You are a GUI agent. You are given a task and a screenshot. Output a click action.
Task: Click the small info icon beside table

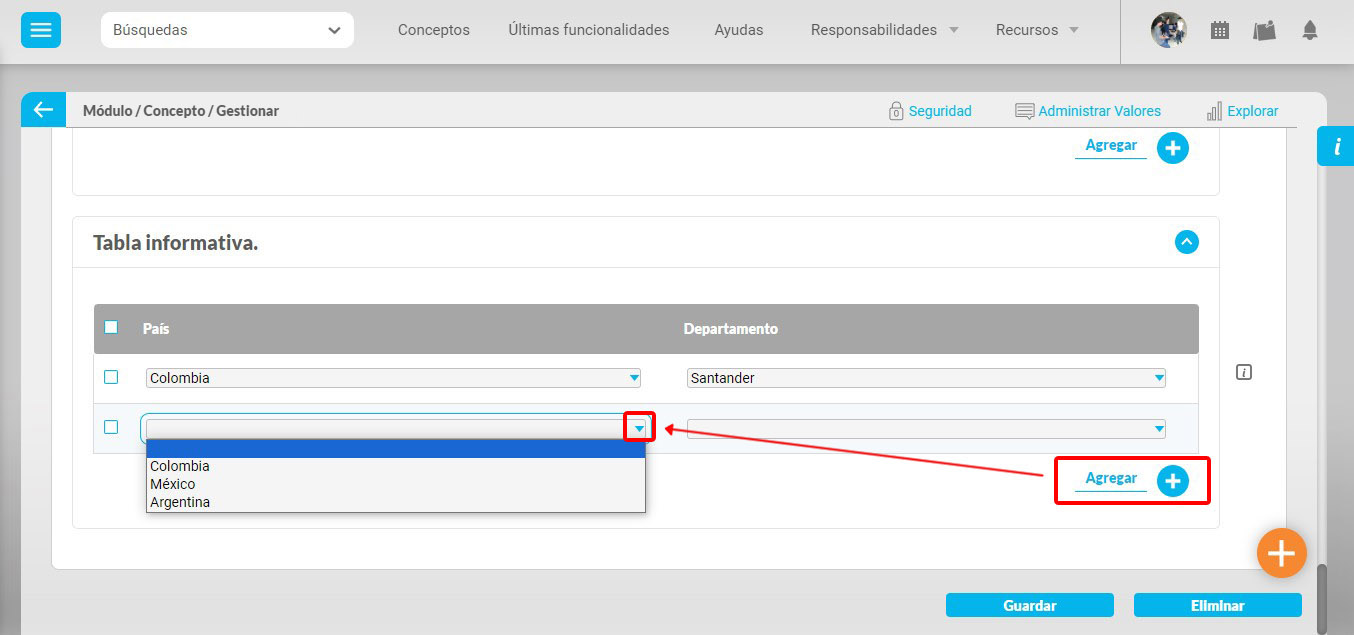[1244, 372]
